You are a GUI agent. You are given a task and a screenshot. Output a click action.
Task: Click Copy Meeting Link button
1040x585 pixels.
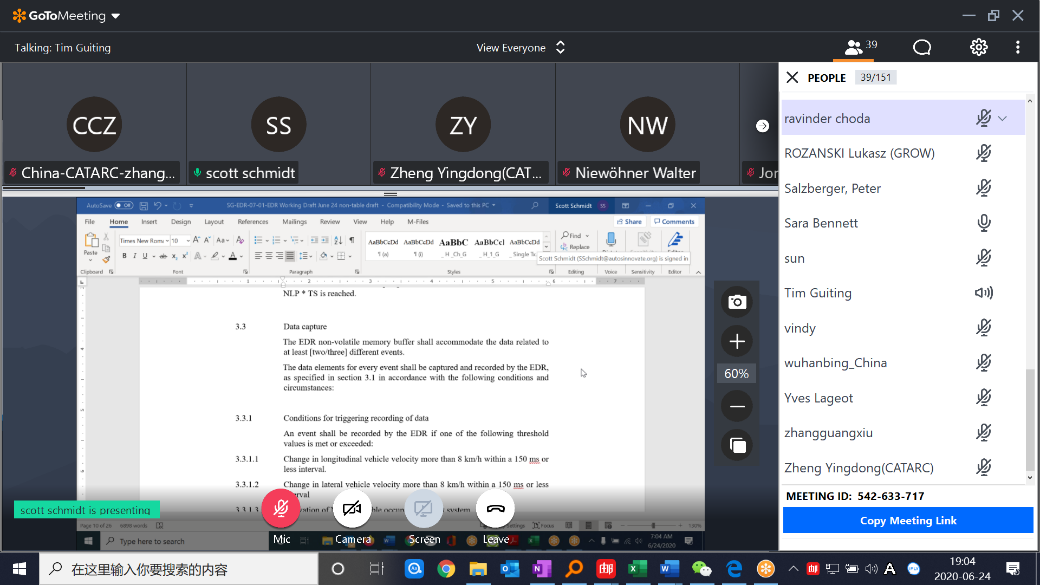pos(907,520)
